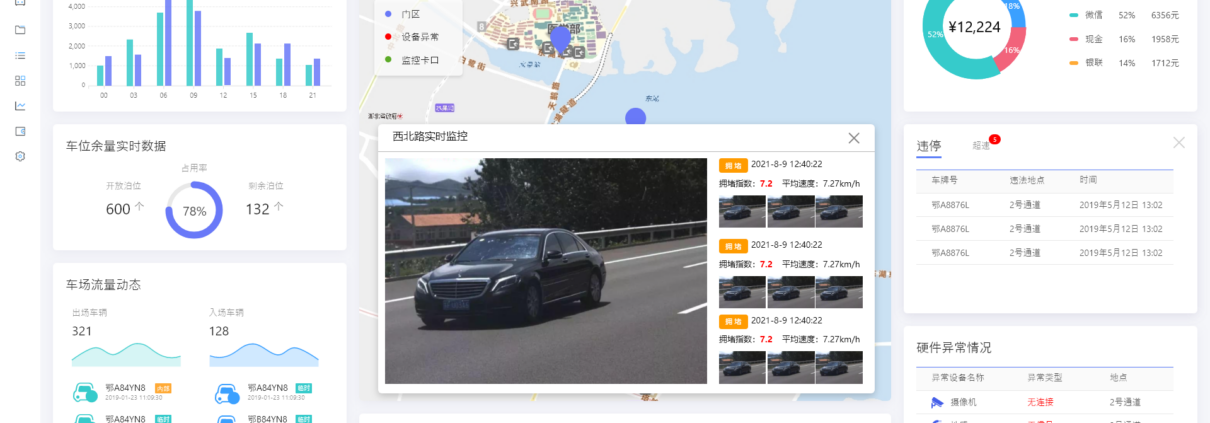Click the 微信 legend color swatch

(x=1074, y=15)
